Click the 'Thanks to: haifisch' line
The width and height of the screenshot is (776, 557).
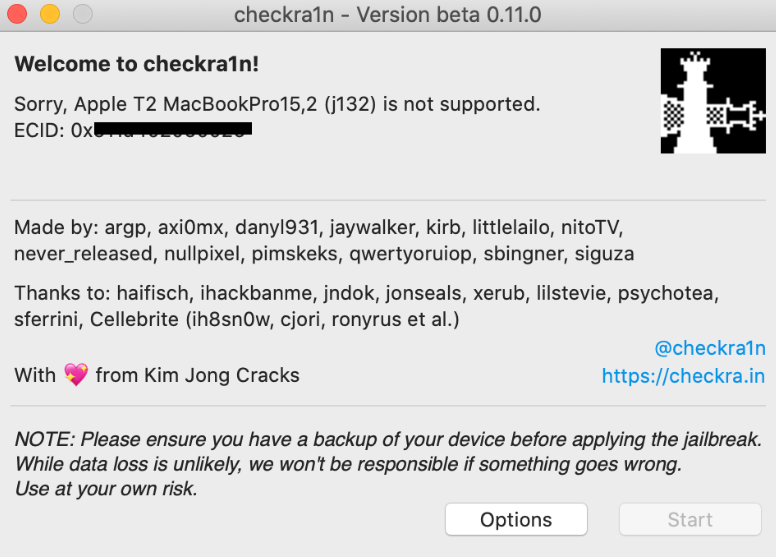(366, 293)
